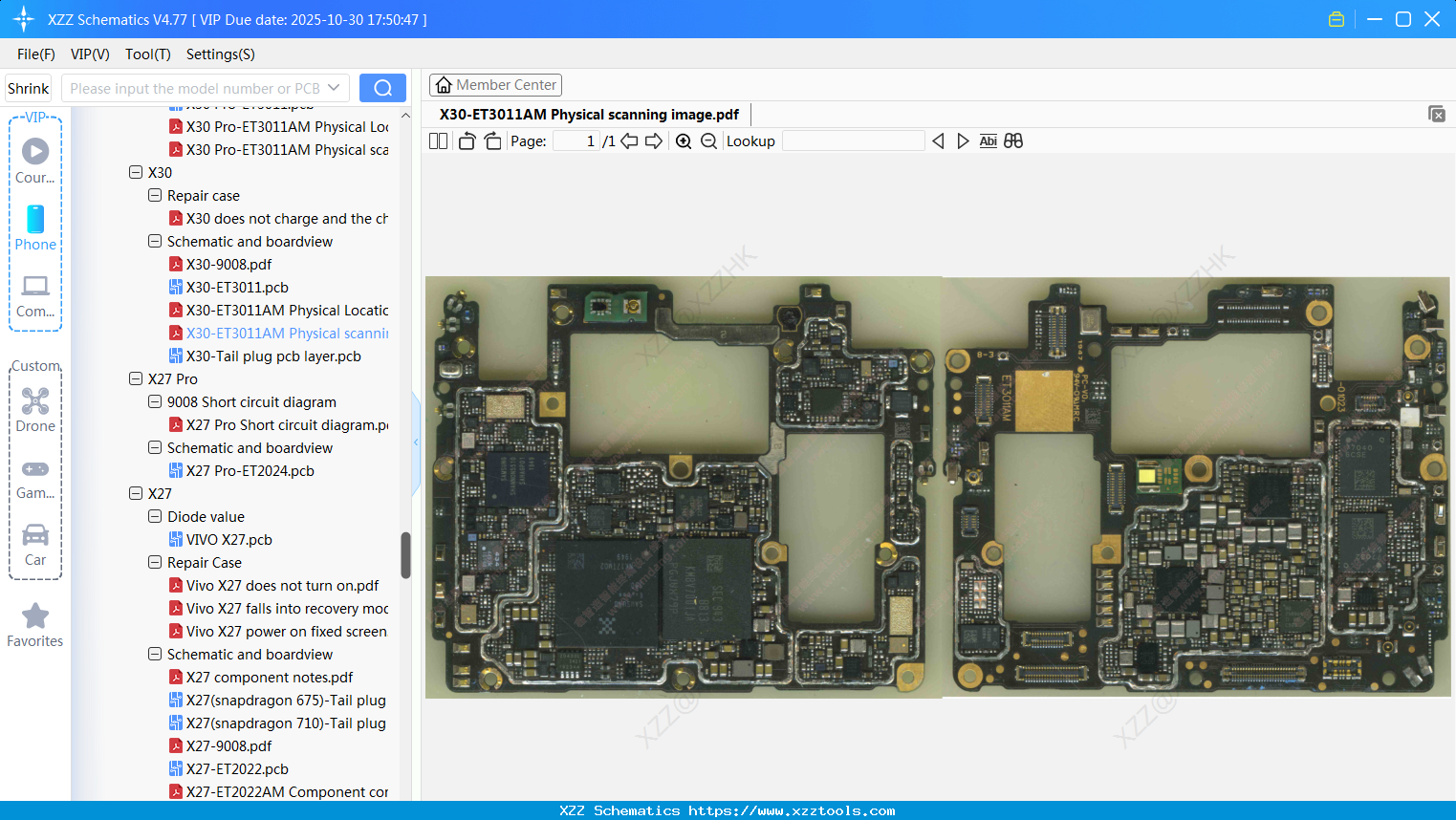Toggle the Abi whole-word match option
Image resolution: width=1456 pixels, height=820 pixels.
click(988, 141)
